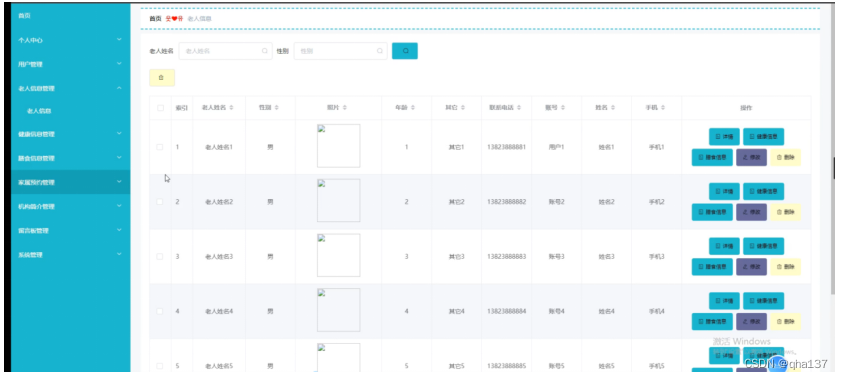Sort table by 老人姓名 column arrows
The width and height of the screenshot is (843, 379).
231,108
